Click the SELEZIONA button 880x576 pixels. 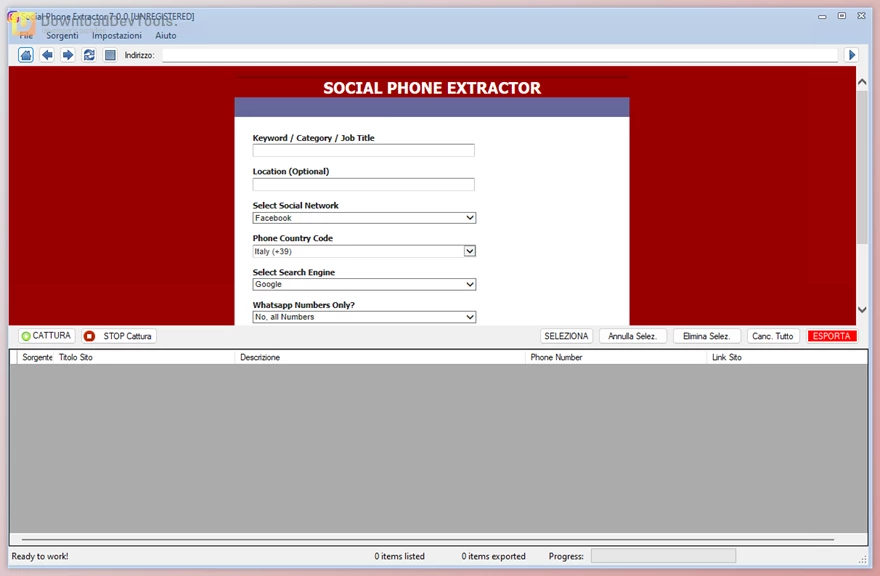pyautogui.click(x=566, y=336)
